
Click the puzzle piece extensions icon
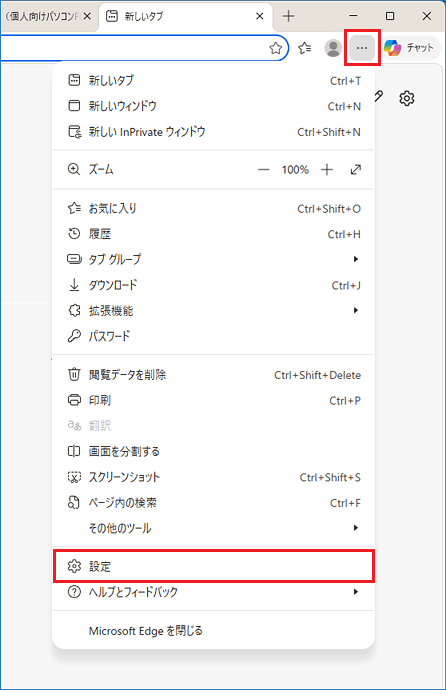pos(74,311)
